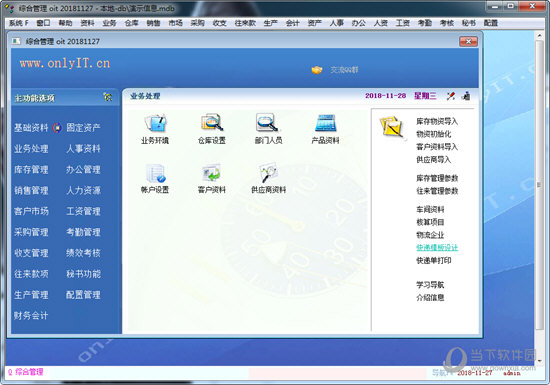Open the 供应商资料 icon
Image resolution: width=550 pixels, height=385 pixels.
click(x=268, y=173)
